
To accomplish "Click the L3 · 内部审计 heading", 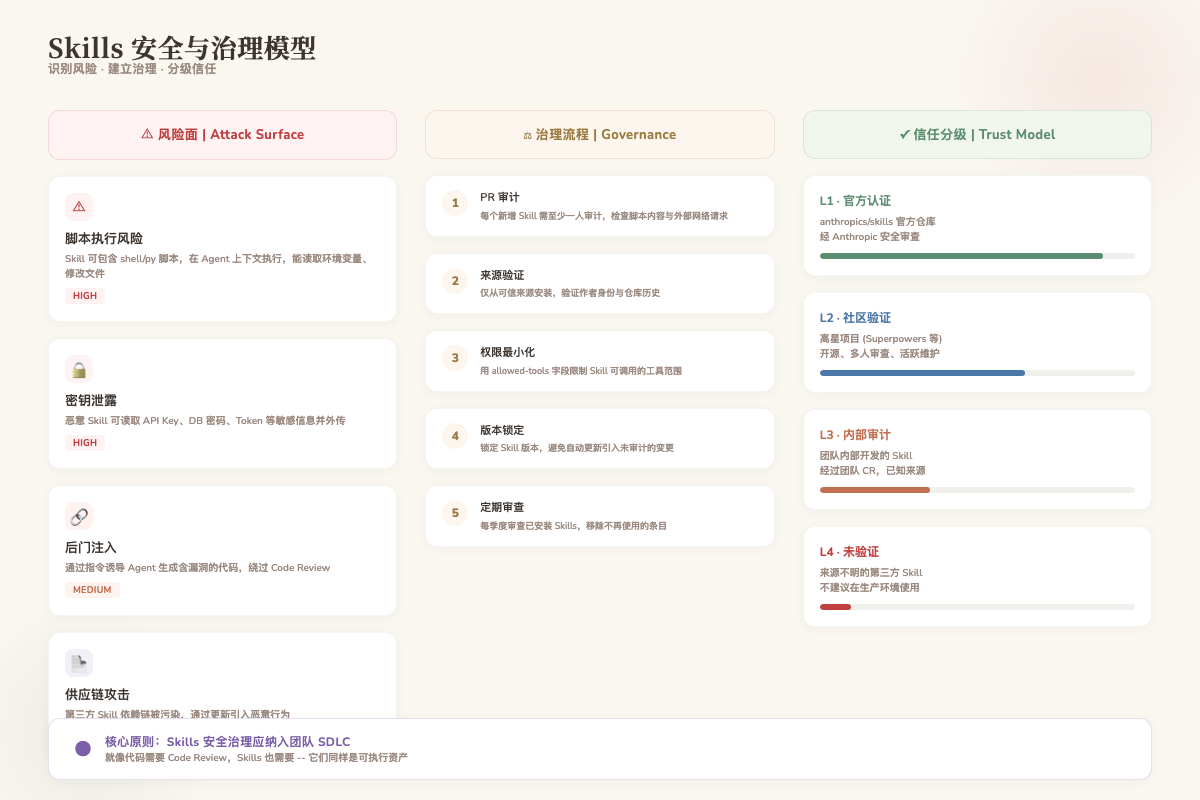I will (x=855, y=435).
